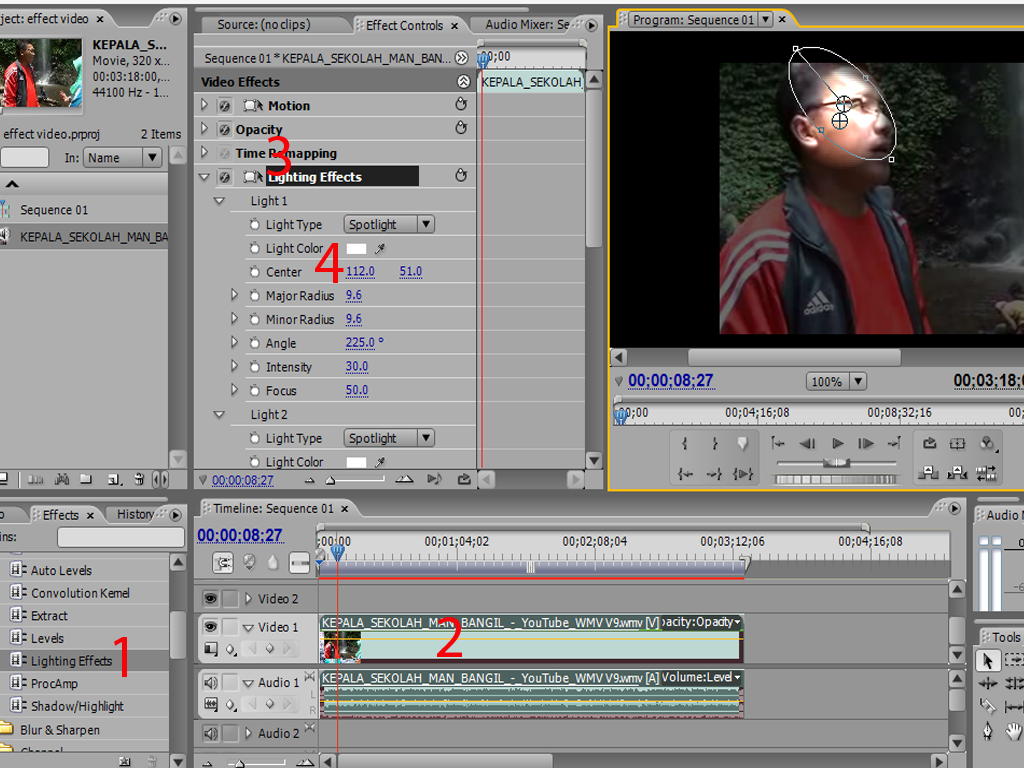Switch to the History tab

coord(136,514)
